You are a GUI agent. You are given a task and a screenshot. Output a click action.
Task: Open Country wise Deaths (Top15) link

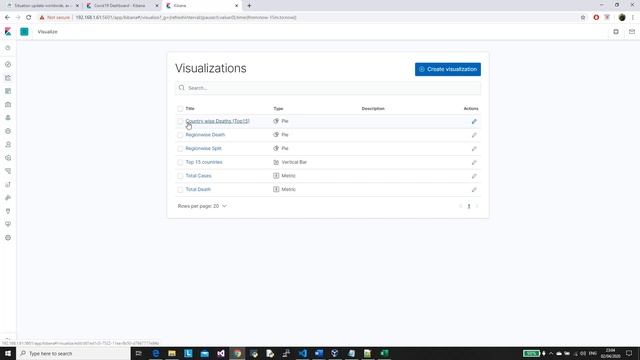pos(217,121)
